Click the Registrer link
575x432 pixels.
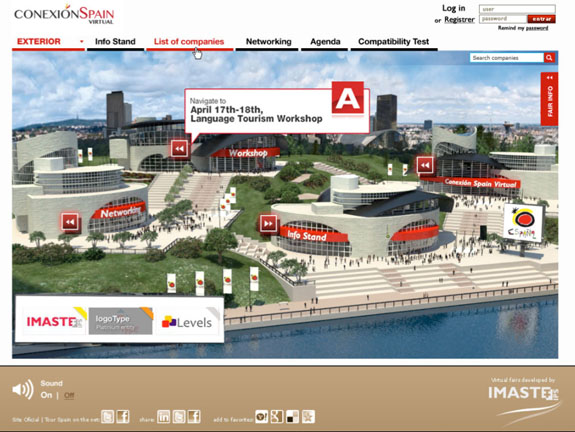click(x=459, y=19)
